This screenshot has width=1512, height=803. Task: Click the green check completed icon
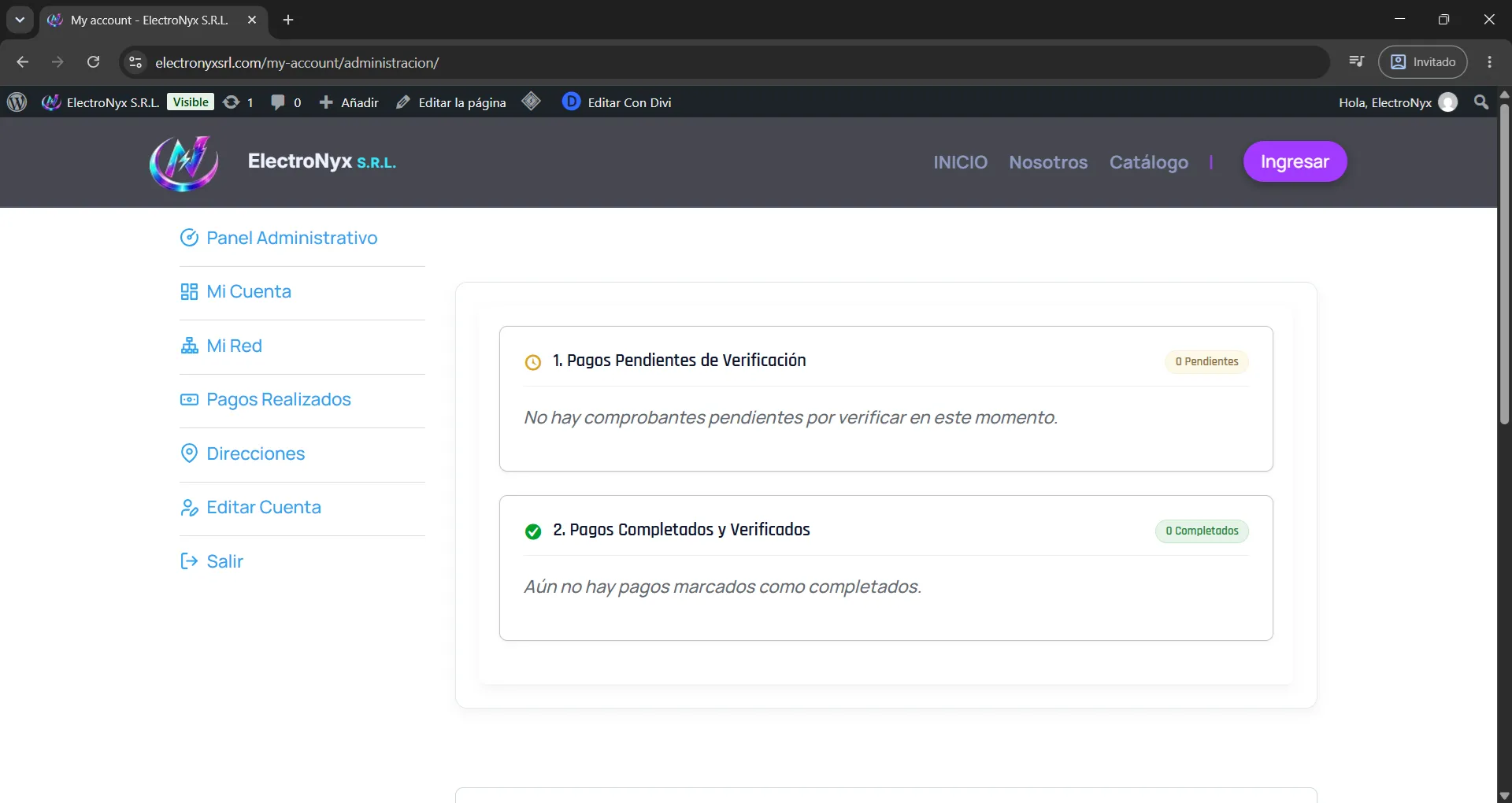click(x=533, y=531)
